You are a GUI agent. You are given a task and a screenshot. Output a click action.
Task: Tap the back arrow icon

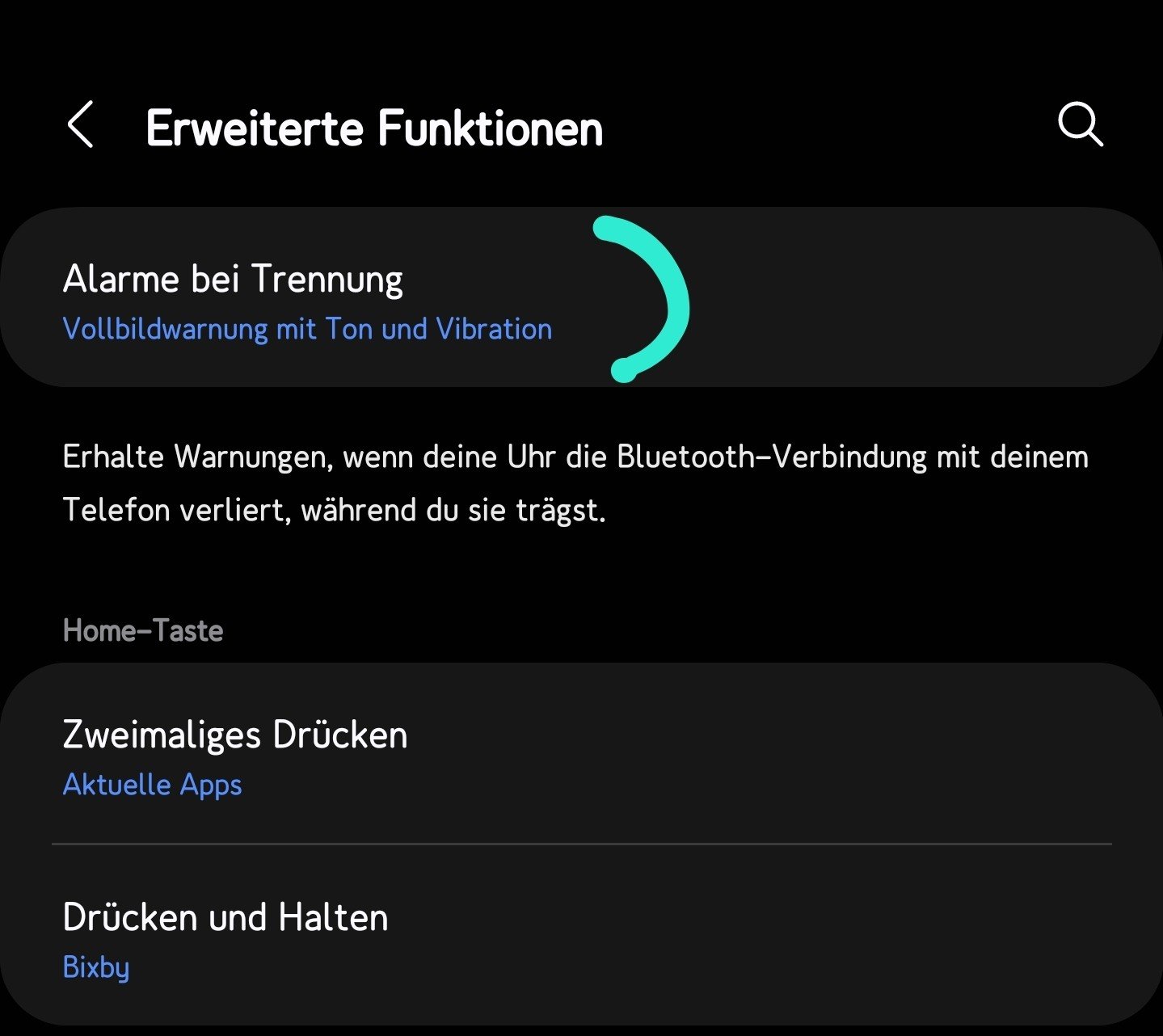[x=81, y=125]
